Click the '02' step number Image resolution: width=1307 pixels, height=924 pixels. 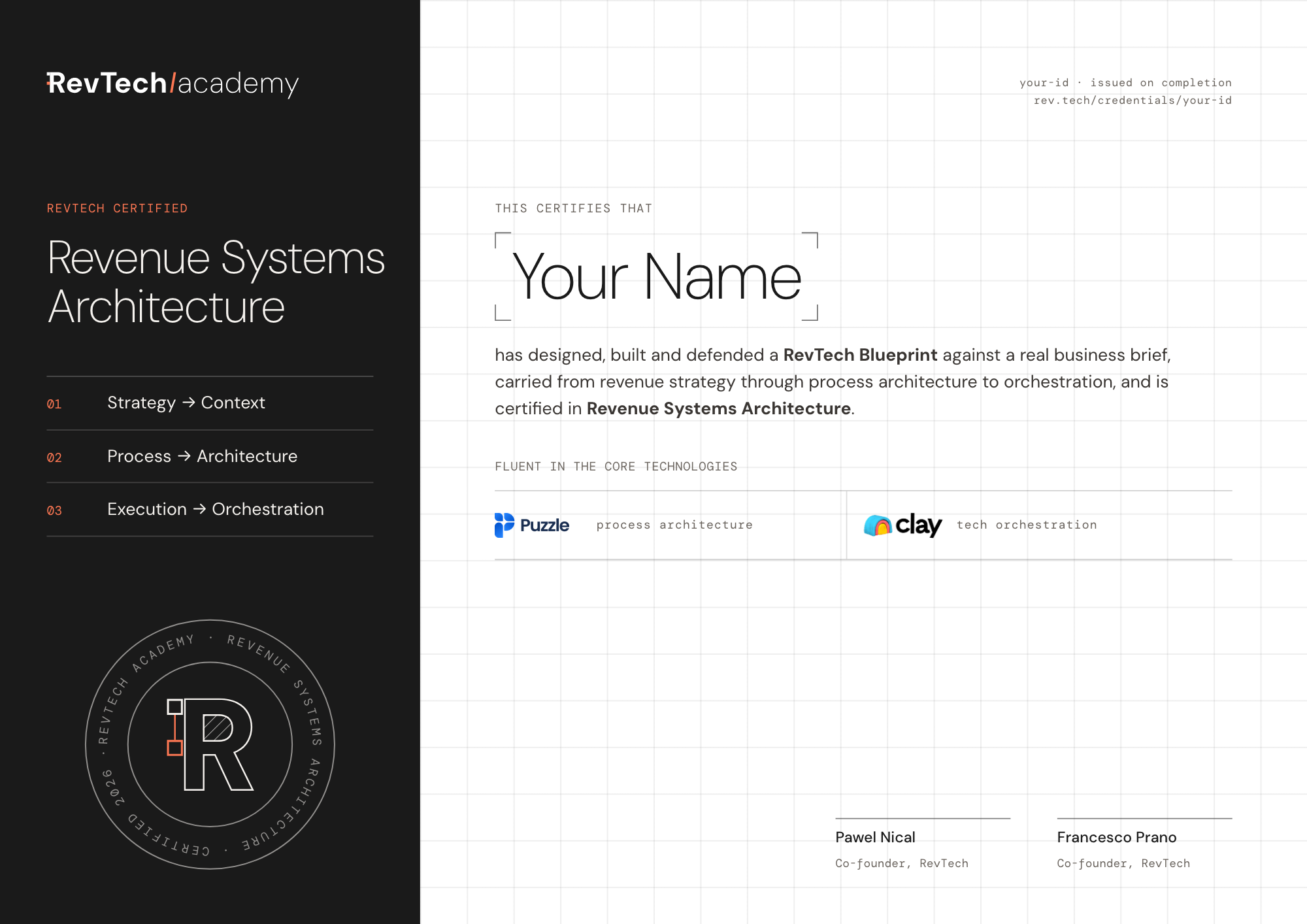coord(54,458)
